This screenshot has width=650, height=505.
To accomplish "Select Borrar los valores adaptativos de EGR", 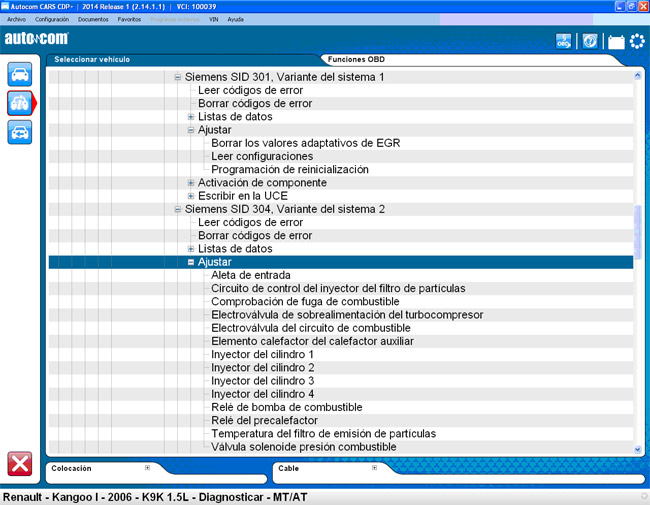I will 306,143.
